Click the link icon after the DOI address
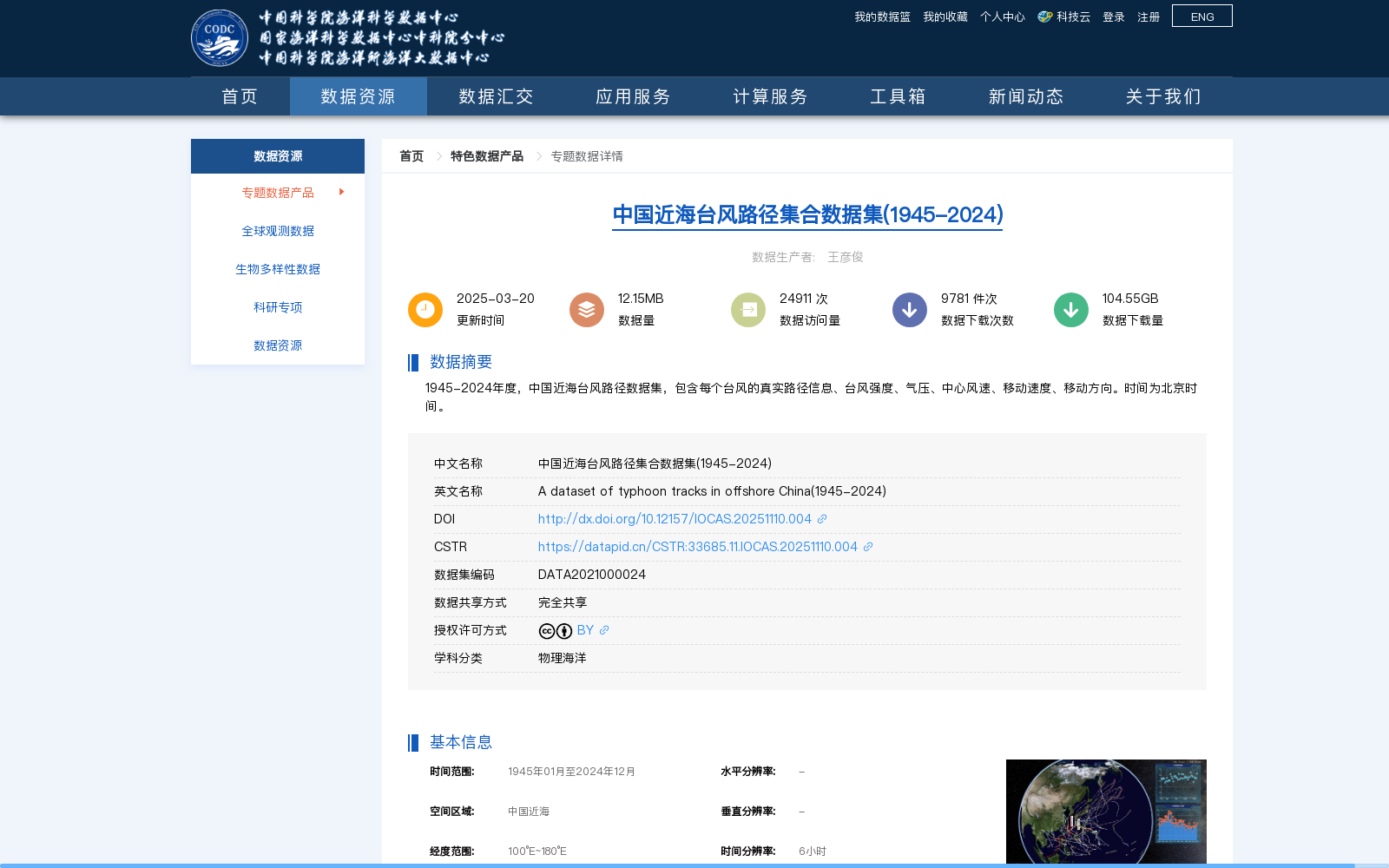 click(822, 518)
